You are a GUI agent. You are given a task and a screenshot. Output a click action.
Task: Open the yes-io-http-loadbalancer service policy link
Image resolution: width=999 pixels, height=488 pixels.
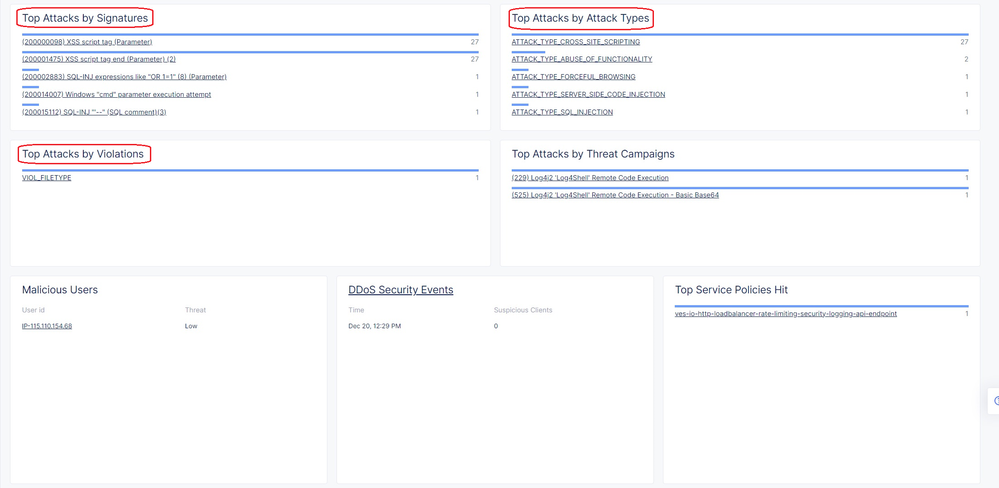coord(785,314)
